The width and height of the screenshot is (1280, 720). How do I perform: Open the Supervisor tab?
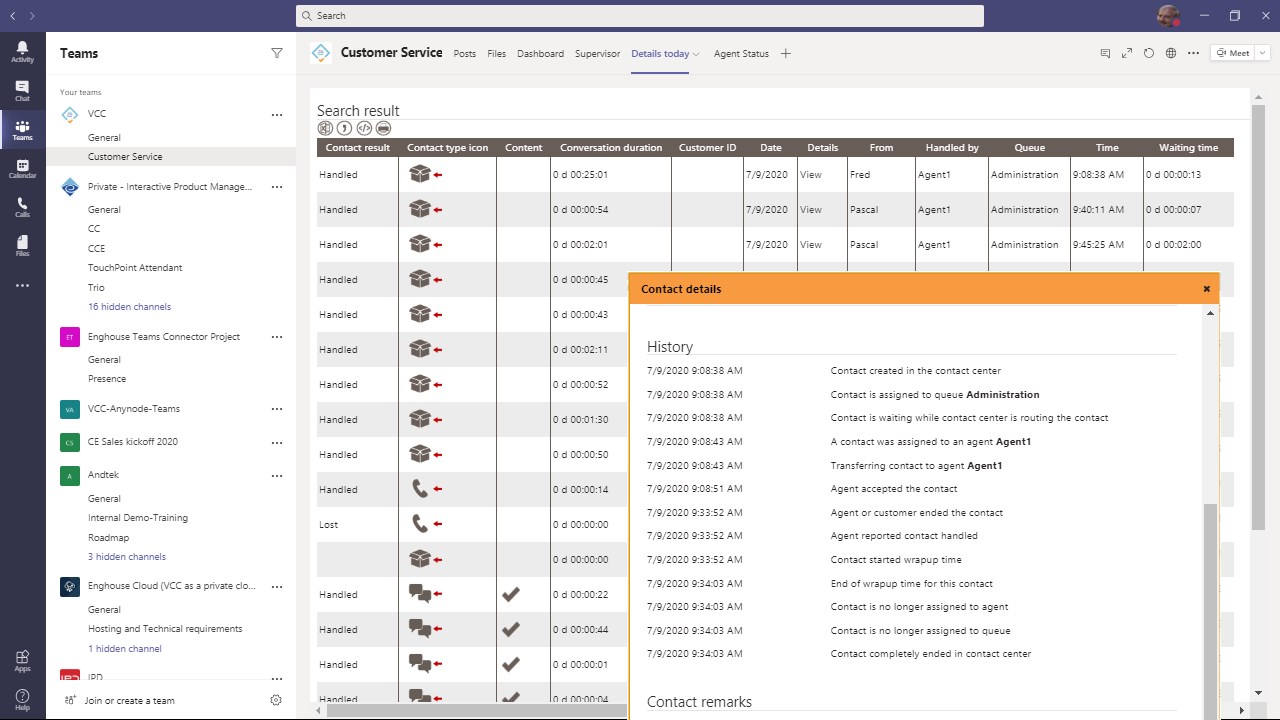597,54
